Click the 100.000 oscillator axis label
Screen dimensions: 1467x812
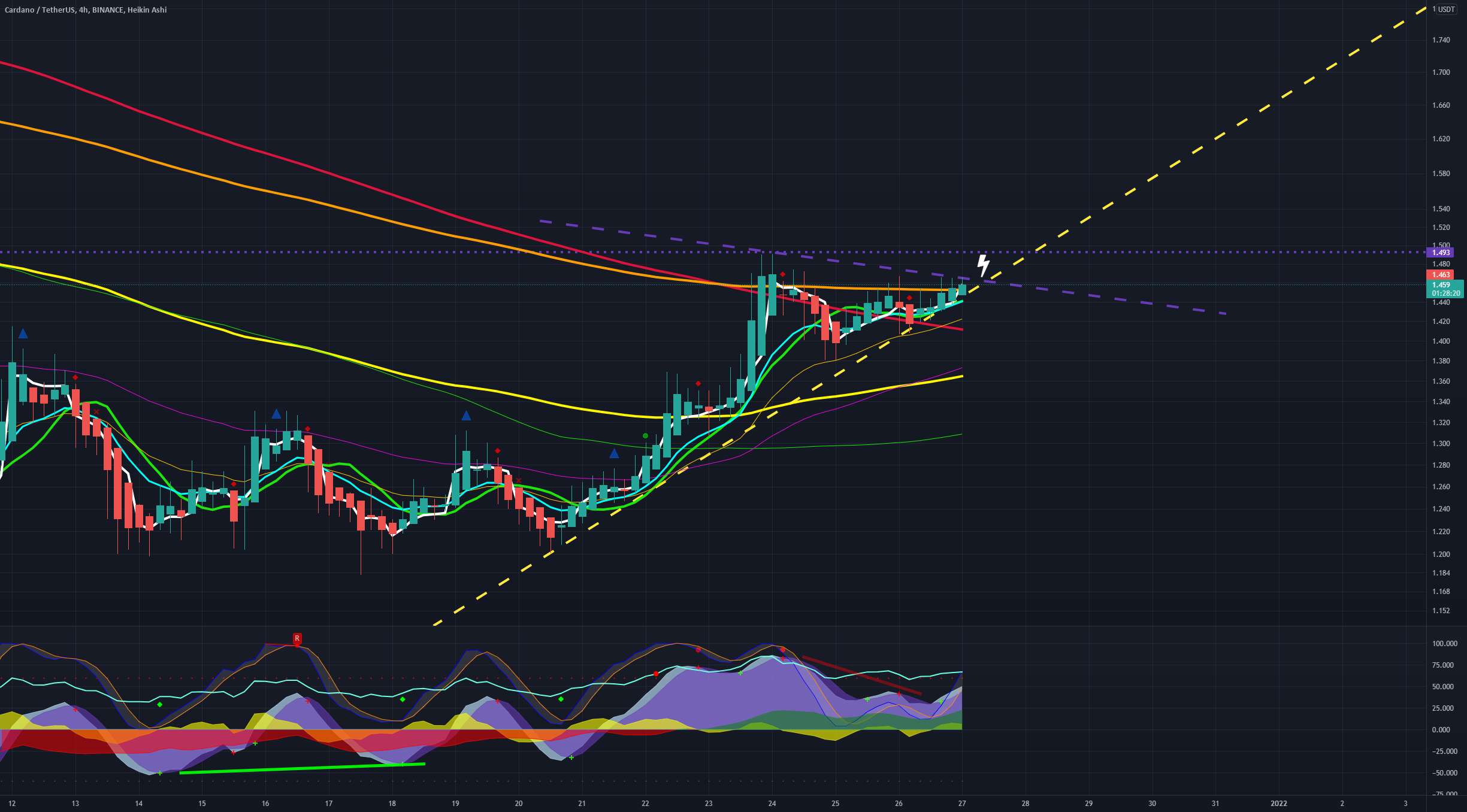coord(1444,644)
